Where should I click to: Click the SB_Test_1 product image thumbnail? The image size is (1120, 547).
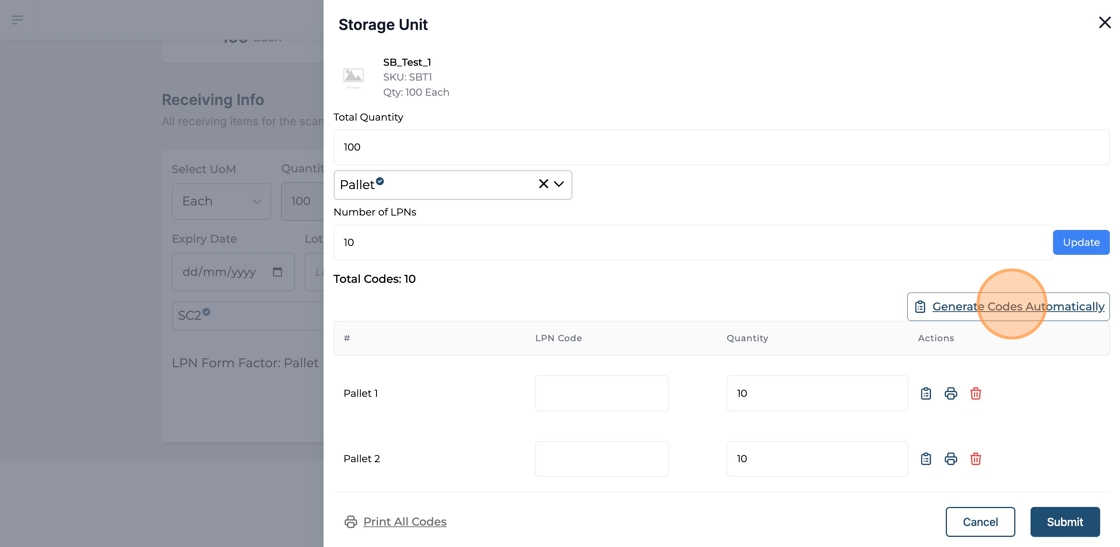354,77
